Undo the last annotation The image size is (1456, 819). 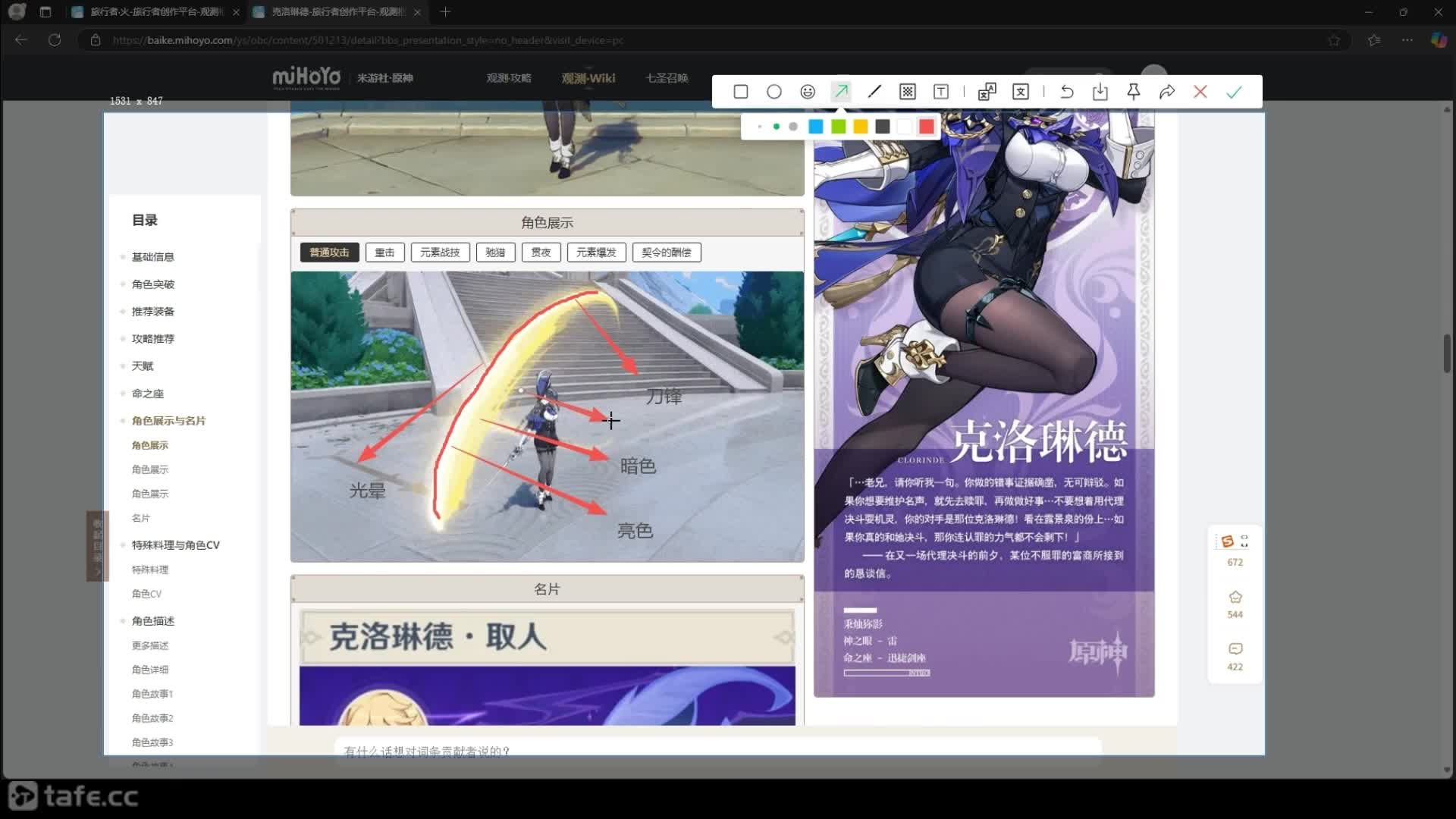click(1067, 92)
